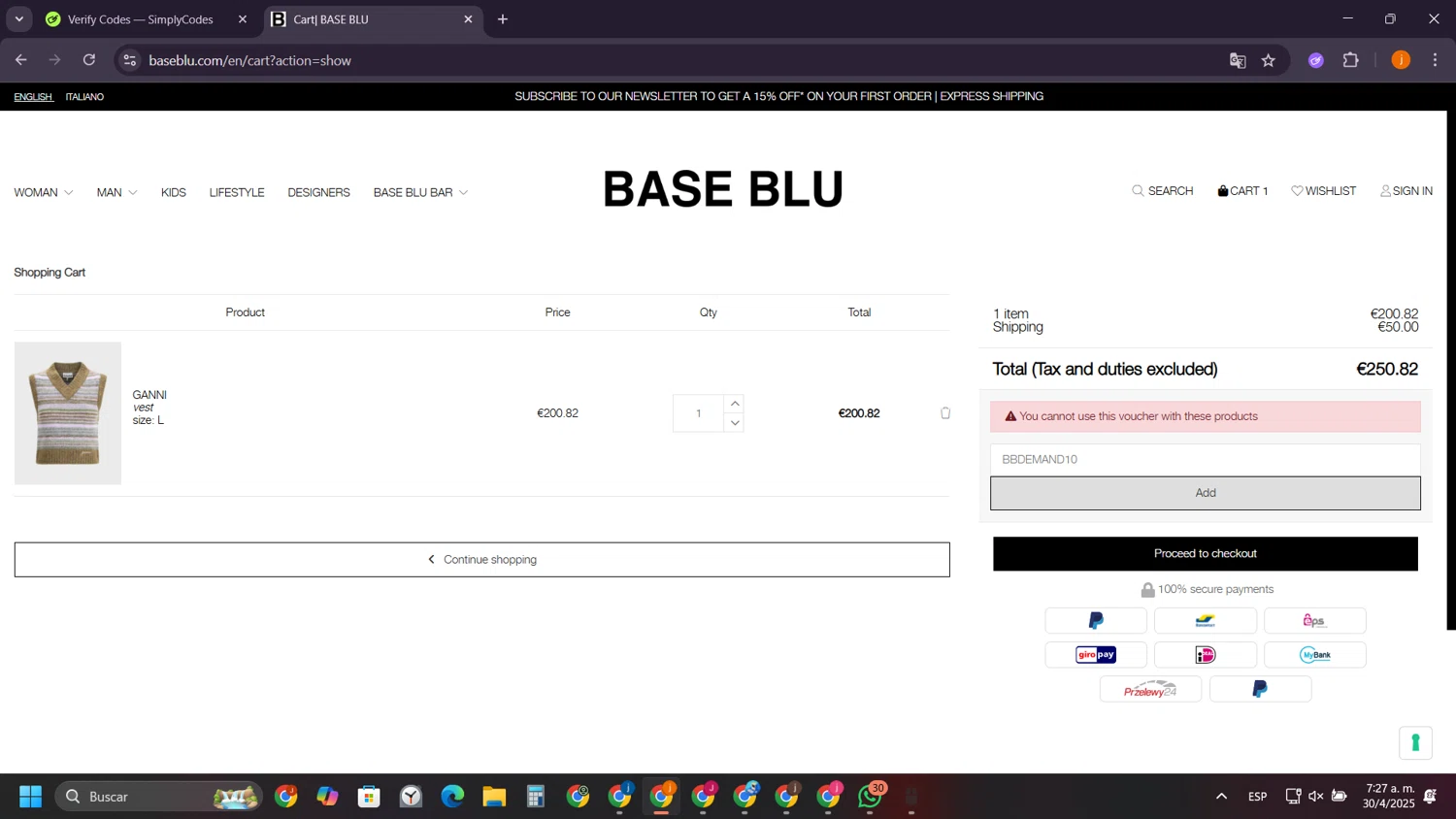Open GANNI vest product thumbnail
This screenshot has width=1456, height=819.
(68, 413)
